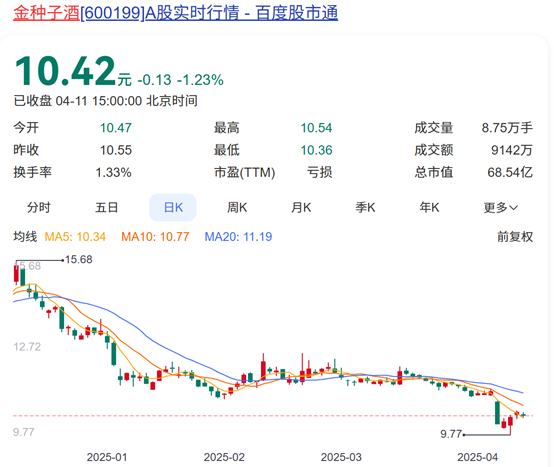Select the 月K chart tab
This screenshot has height=467, width=554.
pos(301,207)
